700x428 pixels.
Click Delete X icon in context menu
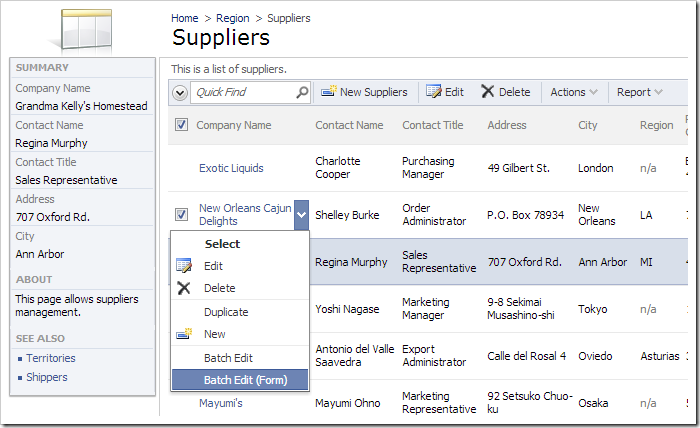pyautogui.click(x=184, y=288)
